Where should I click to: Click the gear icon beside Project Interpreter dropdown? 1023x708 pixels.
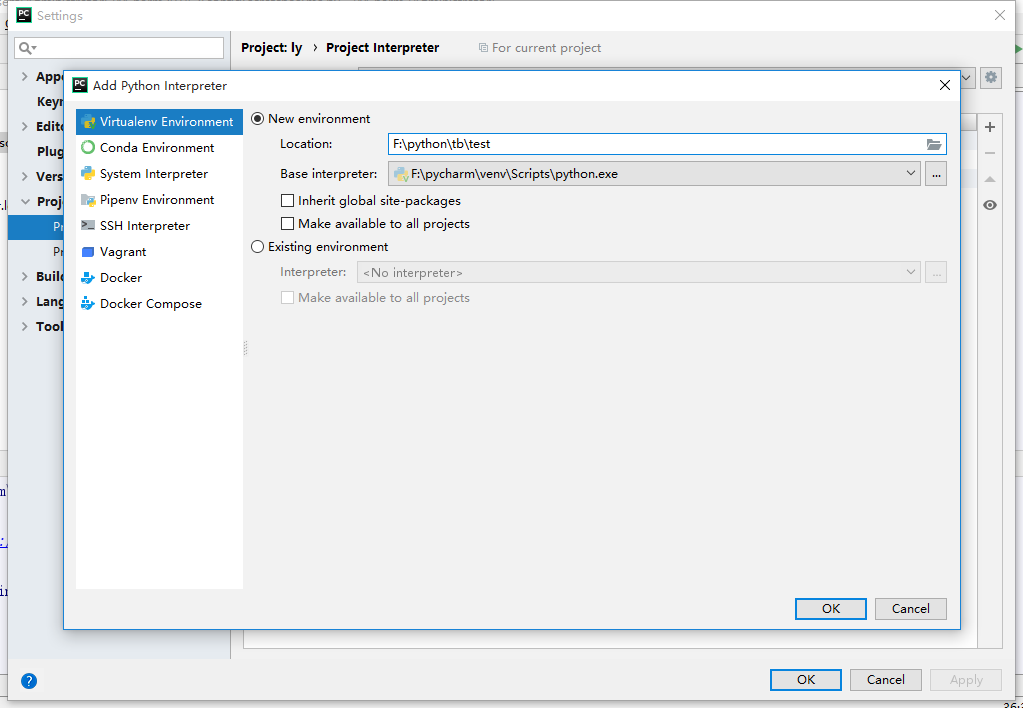point(991,77)
